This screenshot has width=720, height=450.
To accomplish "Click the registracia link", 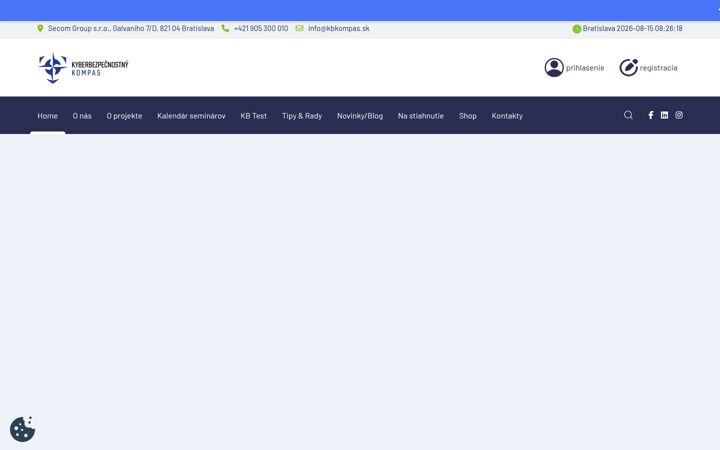I will tap(658, 68).
